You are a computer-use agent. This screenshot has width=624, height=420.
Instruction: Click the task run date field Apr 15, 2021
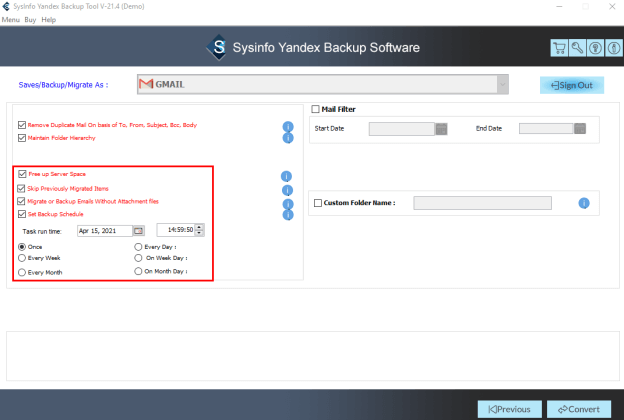105,231
